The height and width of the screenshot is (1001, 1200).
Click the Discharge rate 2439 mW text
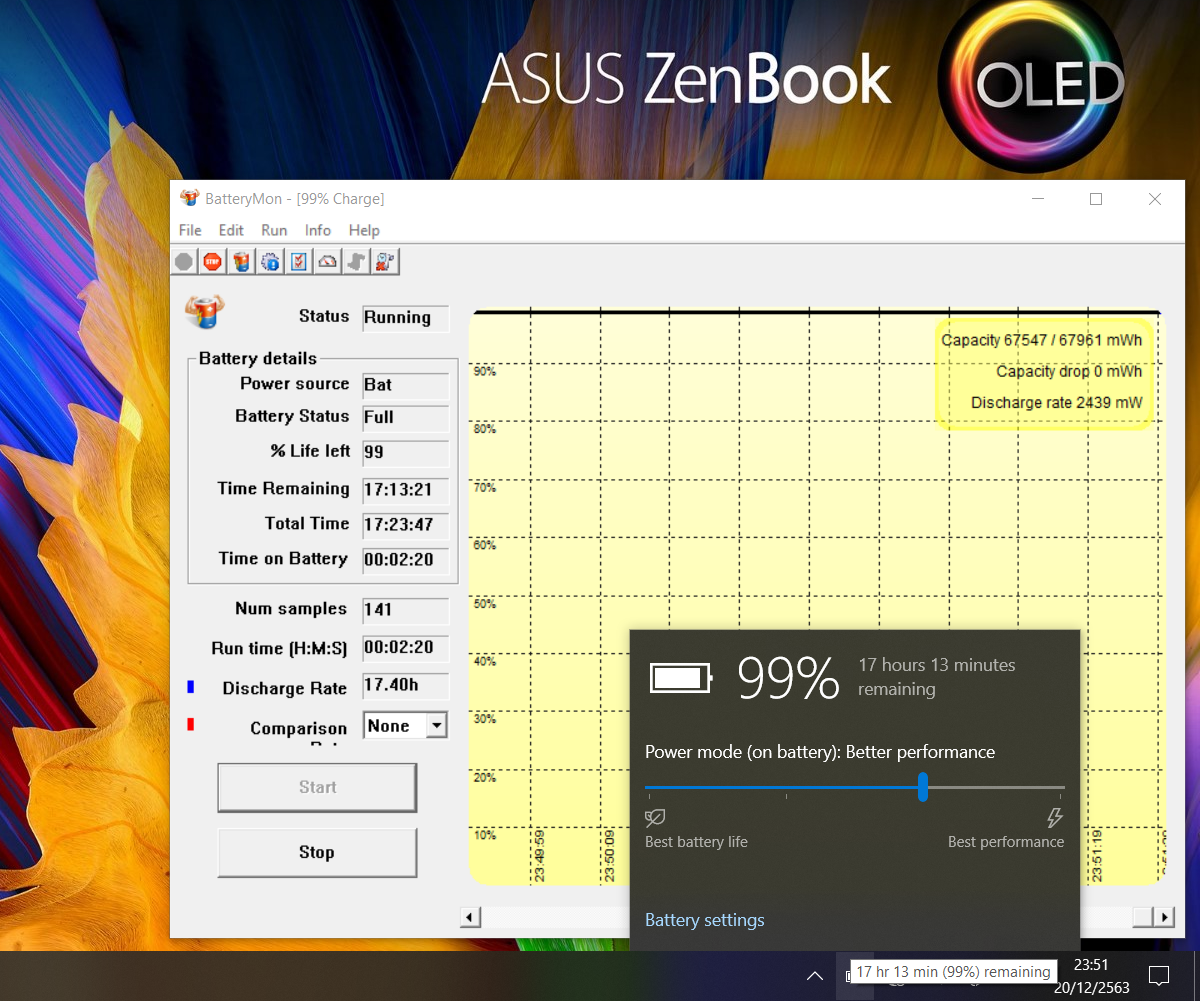click(1056, 403)
